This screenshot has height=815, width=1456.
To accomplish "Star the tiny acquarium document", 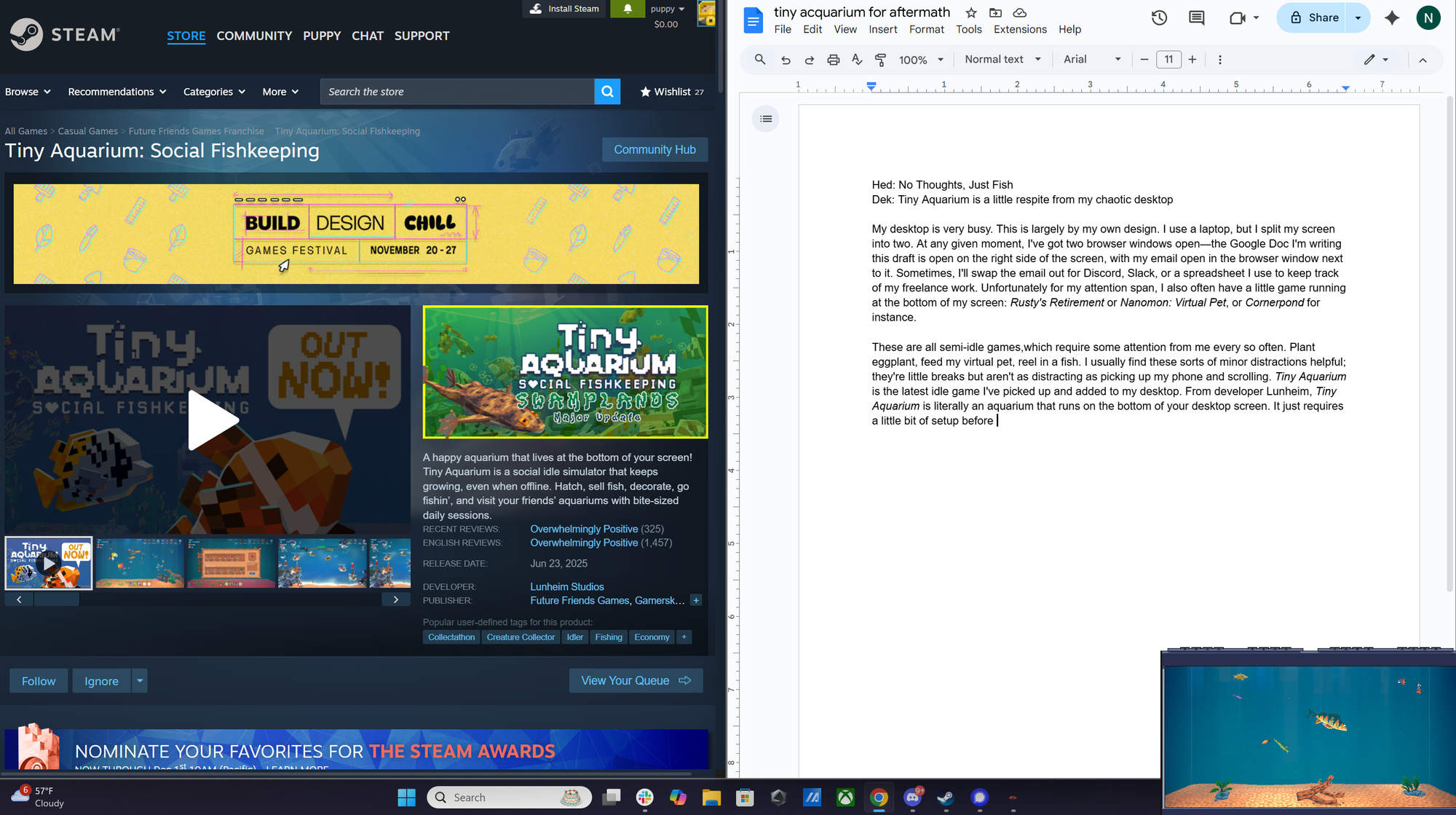I will [x=970, y=12].
